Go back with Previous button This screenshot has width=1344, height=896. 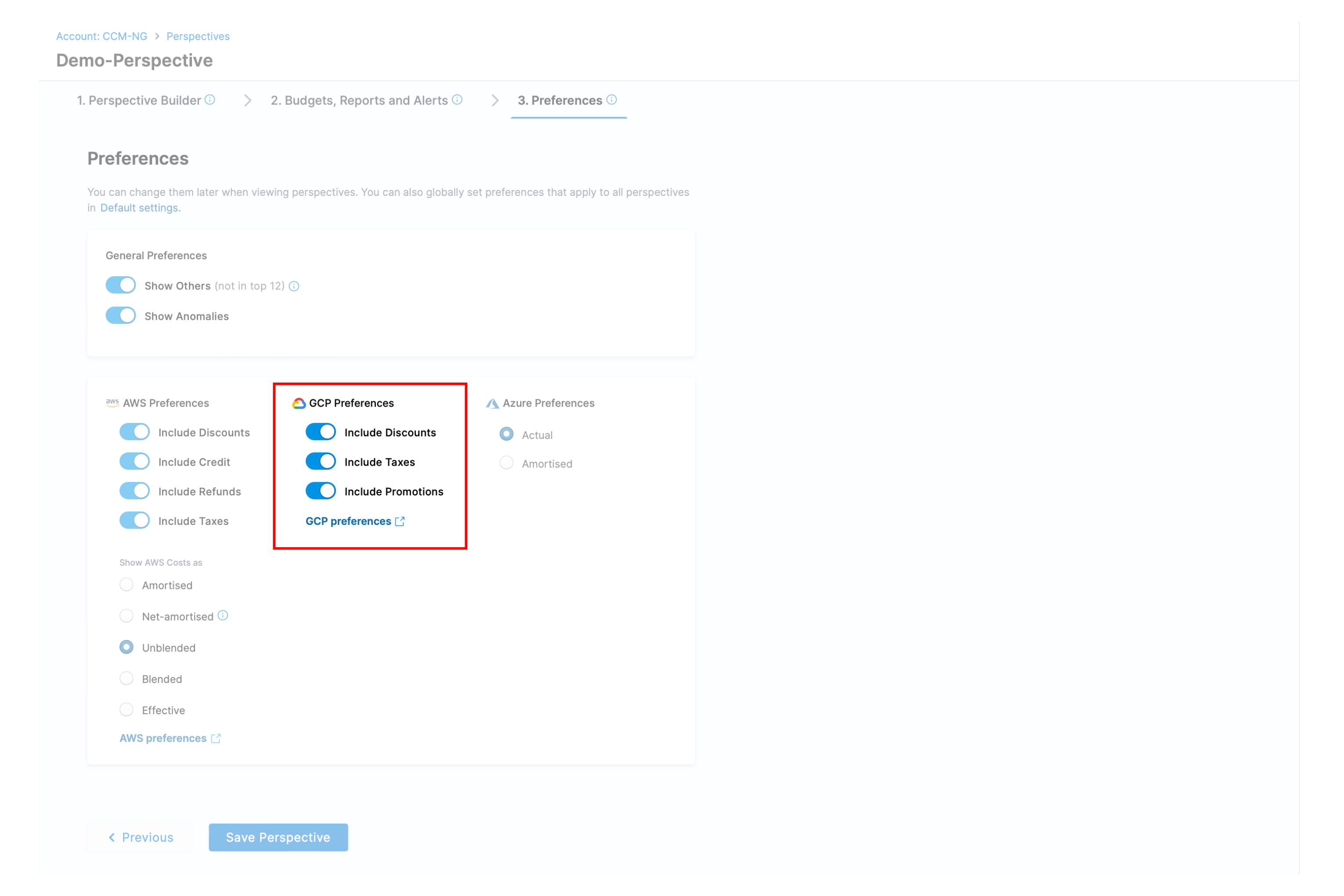pyautogui.click(x=141, y=837)
